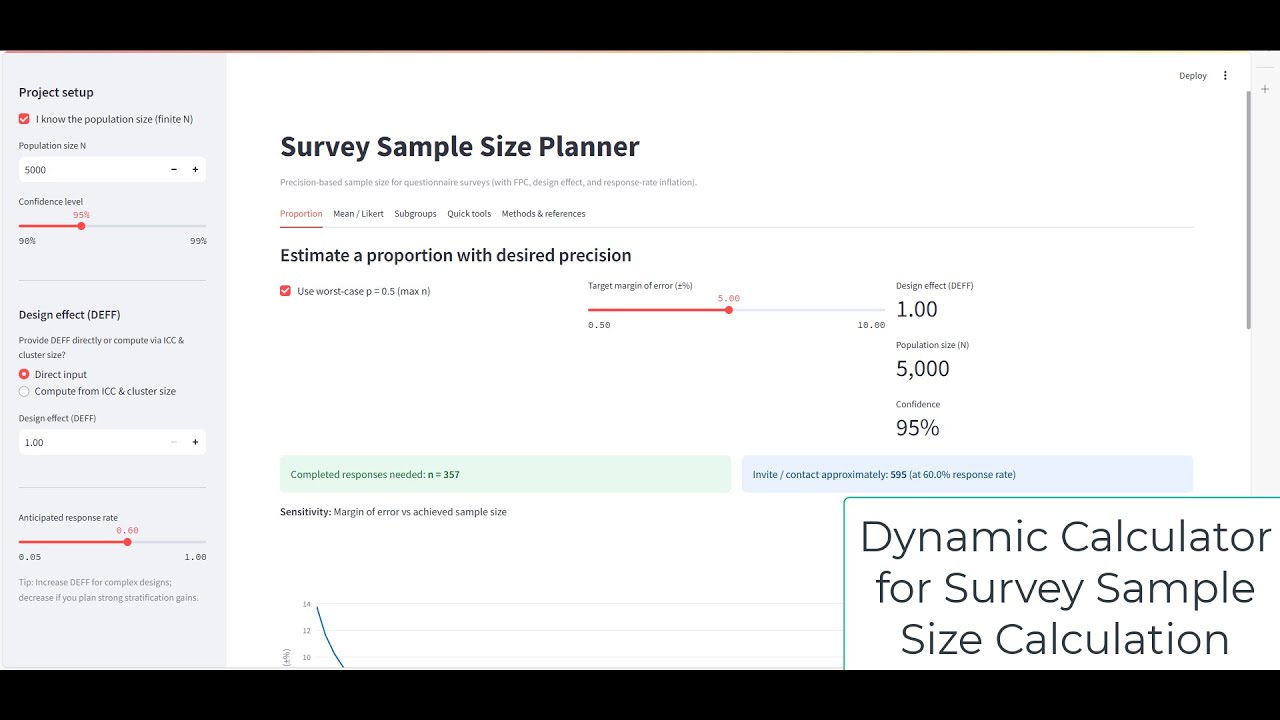Image resolution: width=1280 pixels, height=720 pixels.
Task: Toggle 'I know the population size' checkbox
Action: pyautogui.click(x=24, y=119)
